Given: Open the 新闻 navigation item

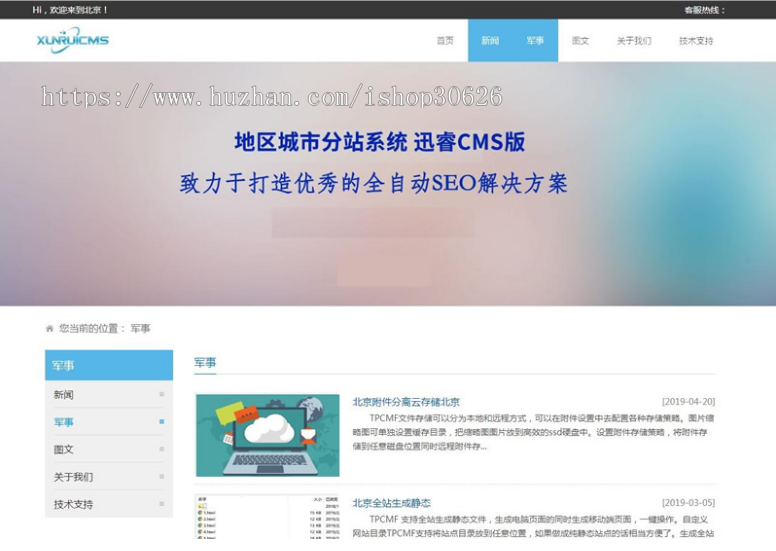Looking at the screenshot, I should point(490,41).
